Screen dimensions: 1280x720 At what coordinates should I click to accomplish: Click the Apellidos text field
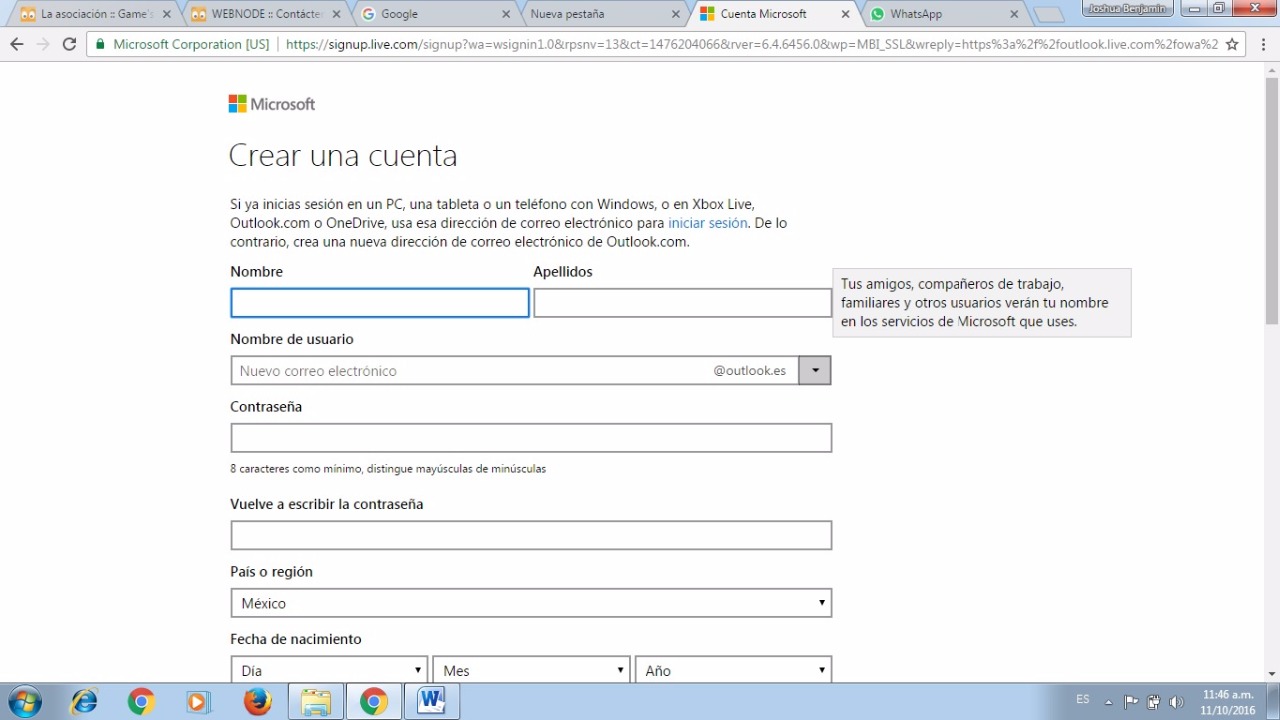pyautogui.click(x=682, y=303)
